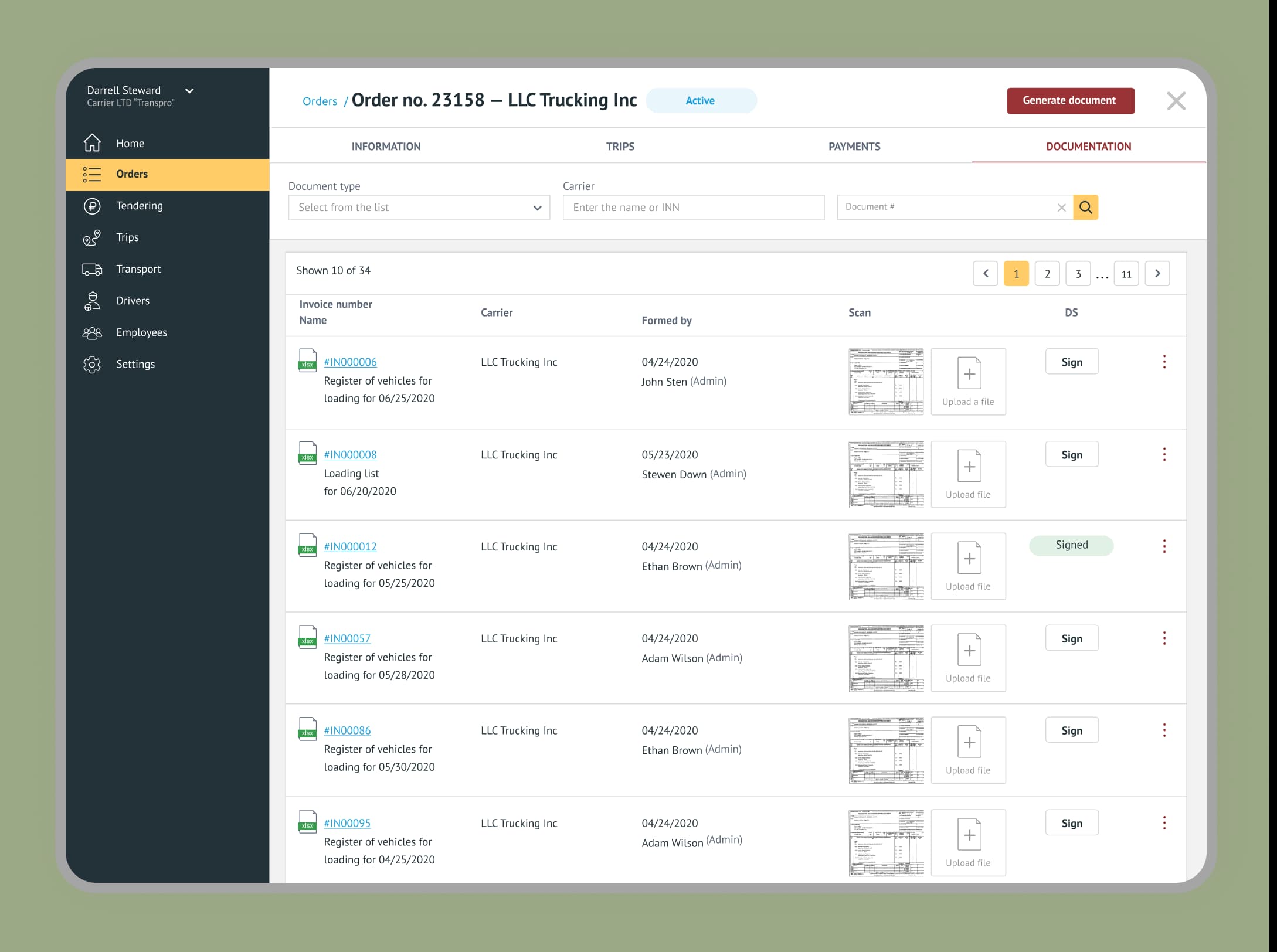
Task: Upload a file for invoice #IN000006
Action: pos(969,382)
